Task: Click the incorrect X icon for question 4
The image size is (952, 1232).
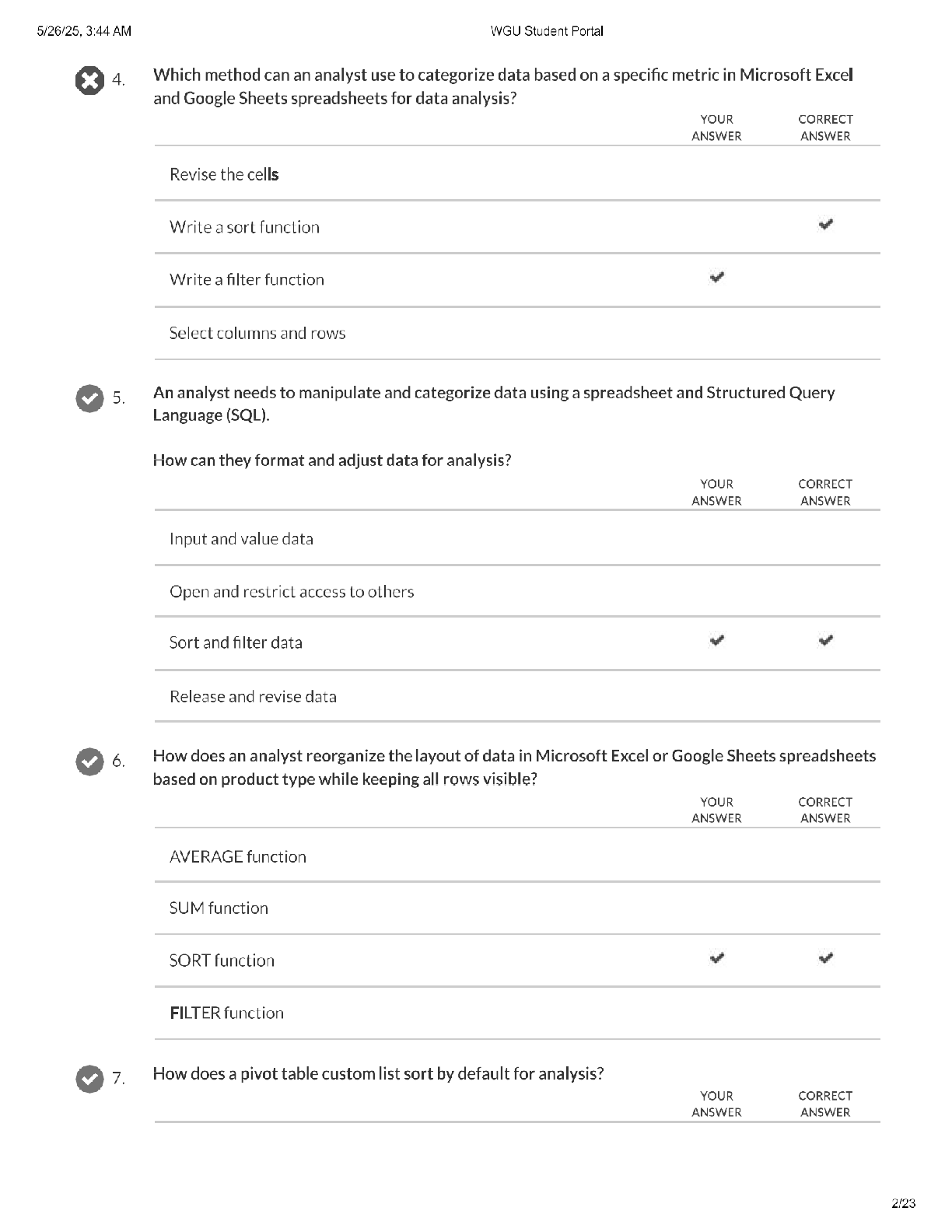Action: (x=89, y=80)
